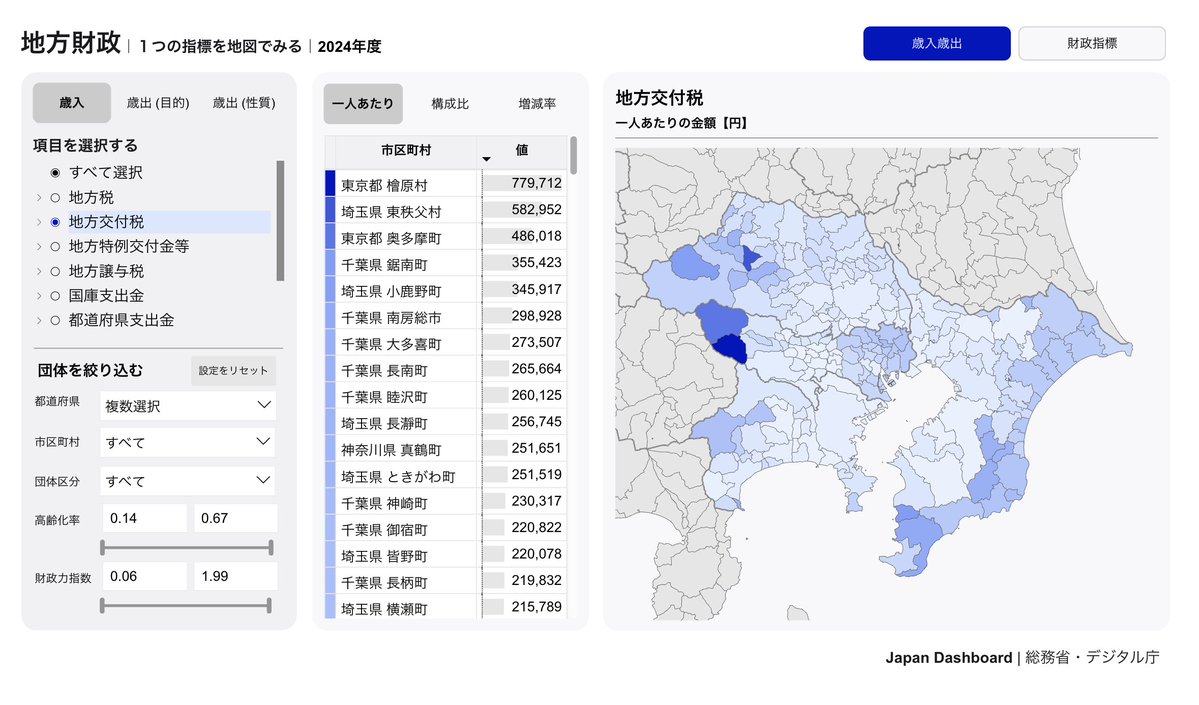The image size is (1199, 705).
Task: Switch to the 歳出 (目的) tab
Action: [x=158, y=102]
